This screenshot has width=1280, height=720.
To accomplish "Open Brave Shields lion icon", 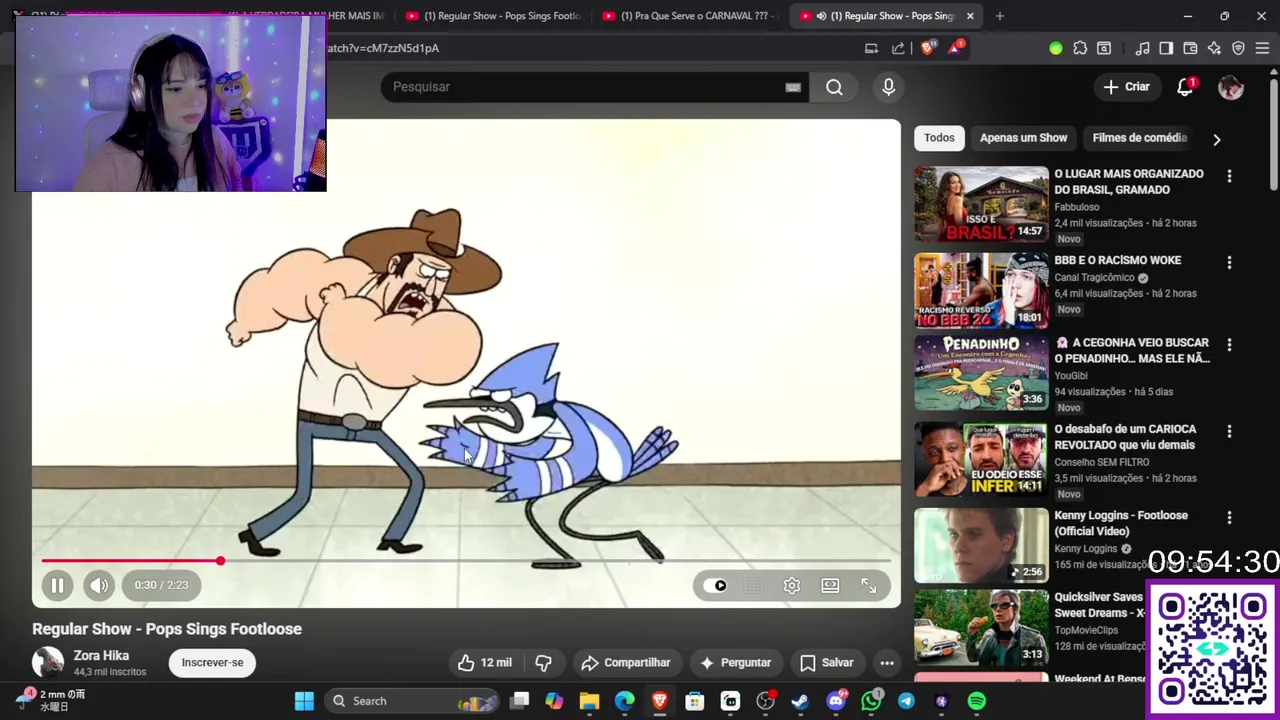I will (x=928, y=48).
